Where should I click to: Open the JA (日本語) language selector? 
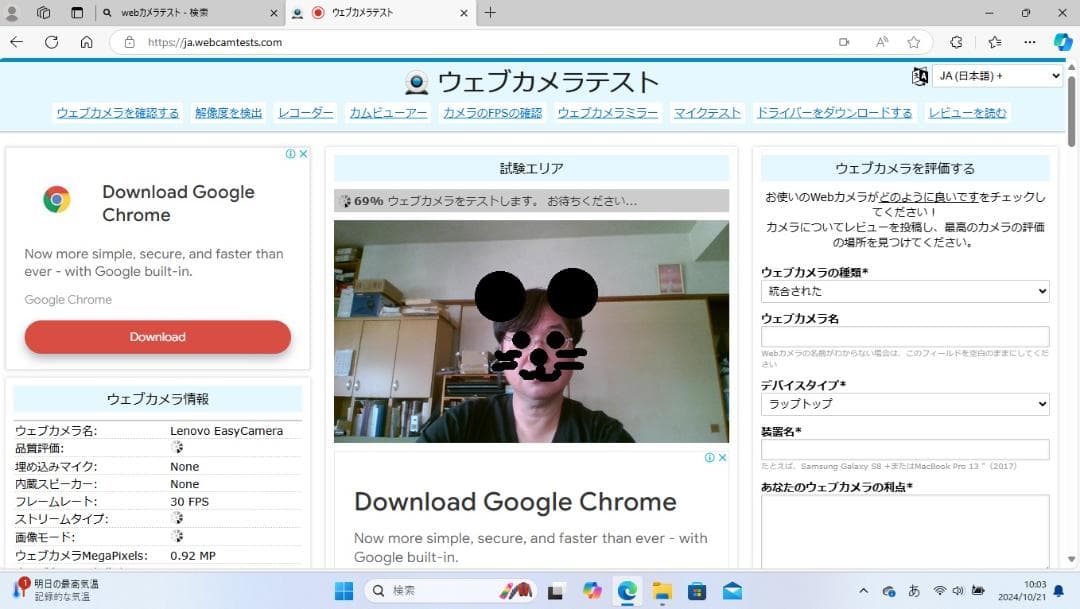tap(997, 75)
